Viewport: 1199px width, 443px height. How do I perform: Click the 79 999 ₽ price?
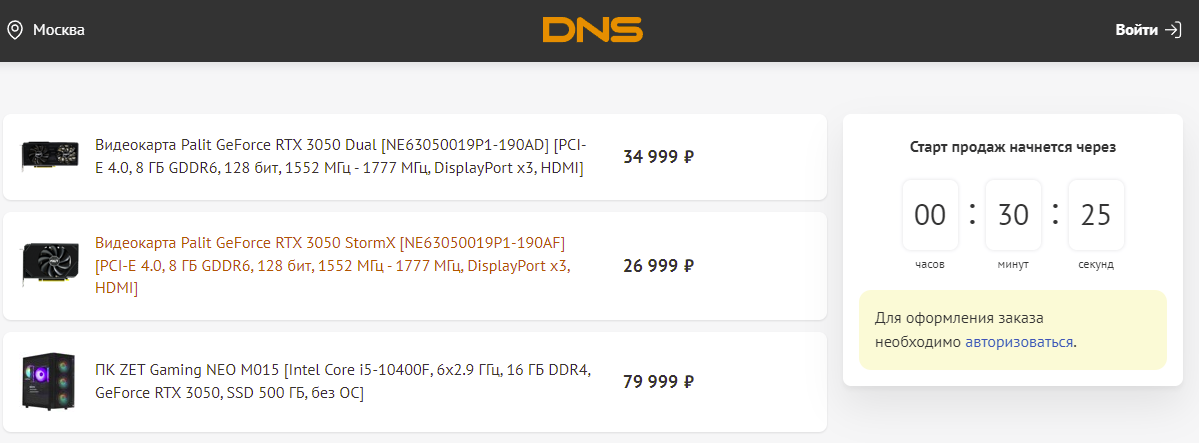[x=658, y=381]
